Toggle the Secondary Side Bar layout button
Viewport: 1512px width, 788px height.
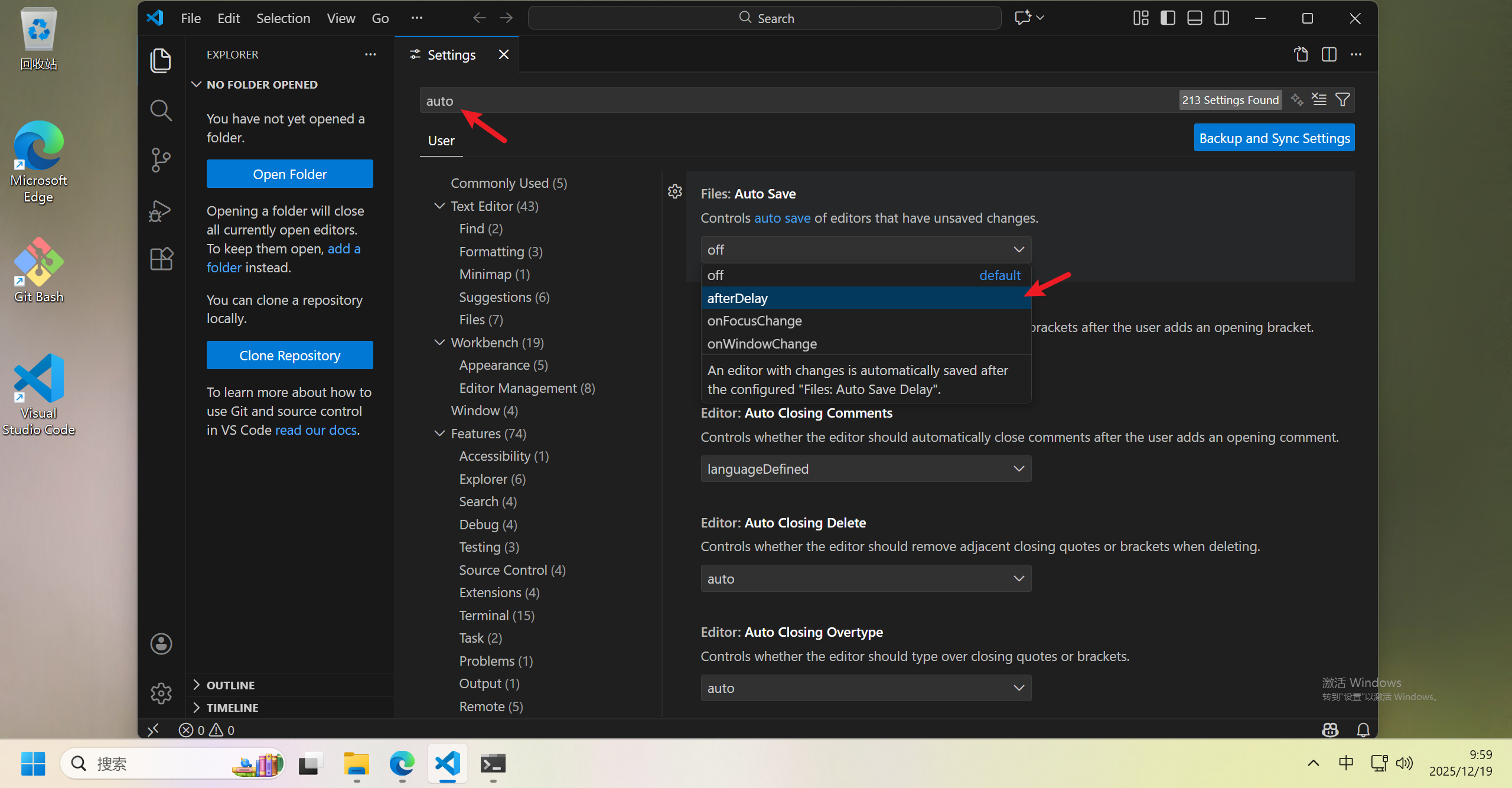pyautogui.click(x=1221, y=18)
